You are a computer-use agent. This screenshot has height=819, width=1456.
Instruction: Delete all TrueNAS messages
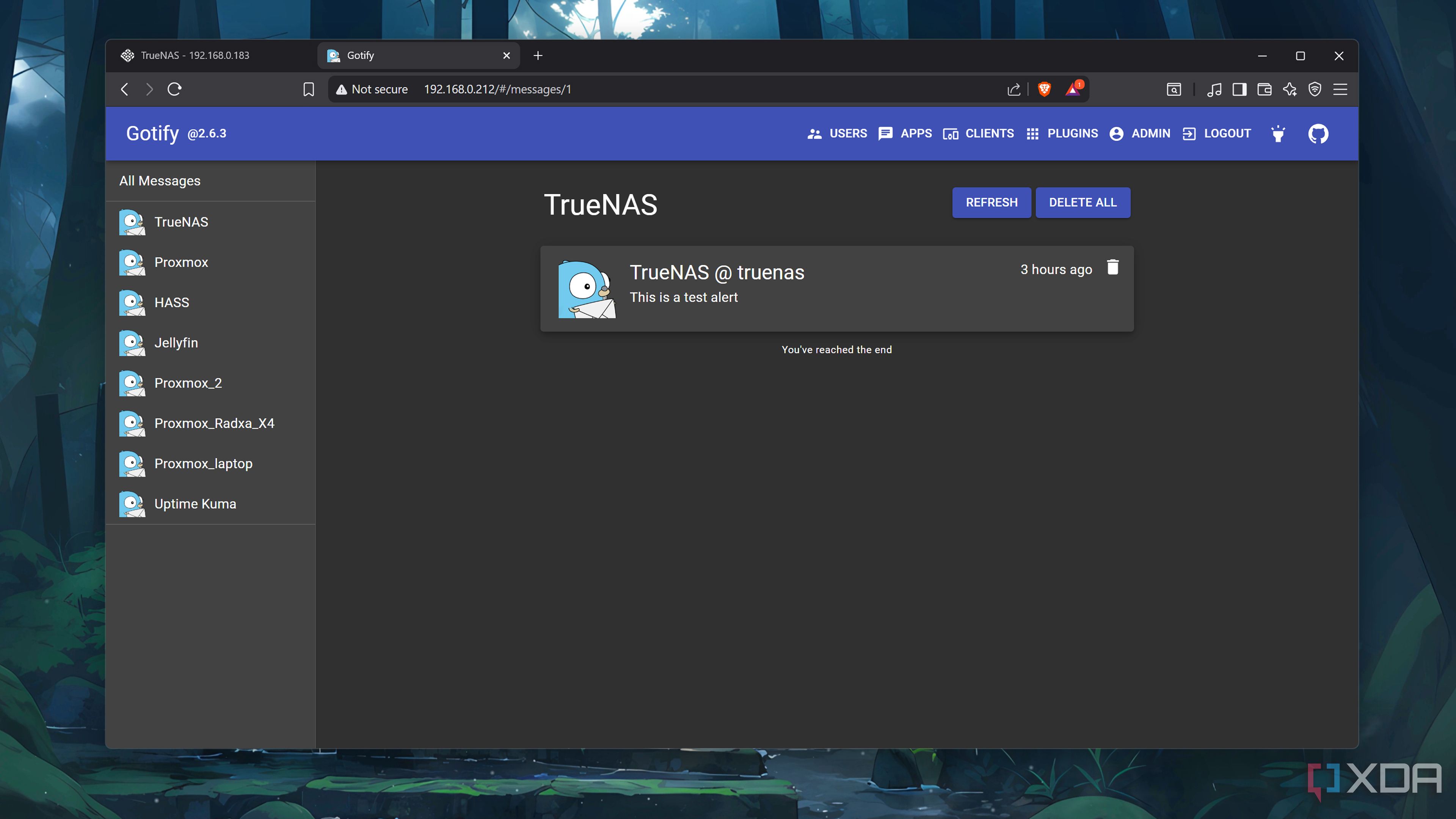pyautogui.click(x=1083, y=203)
